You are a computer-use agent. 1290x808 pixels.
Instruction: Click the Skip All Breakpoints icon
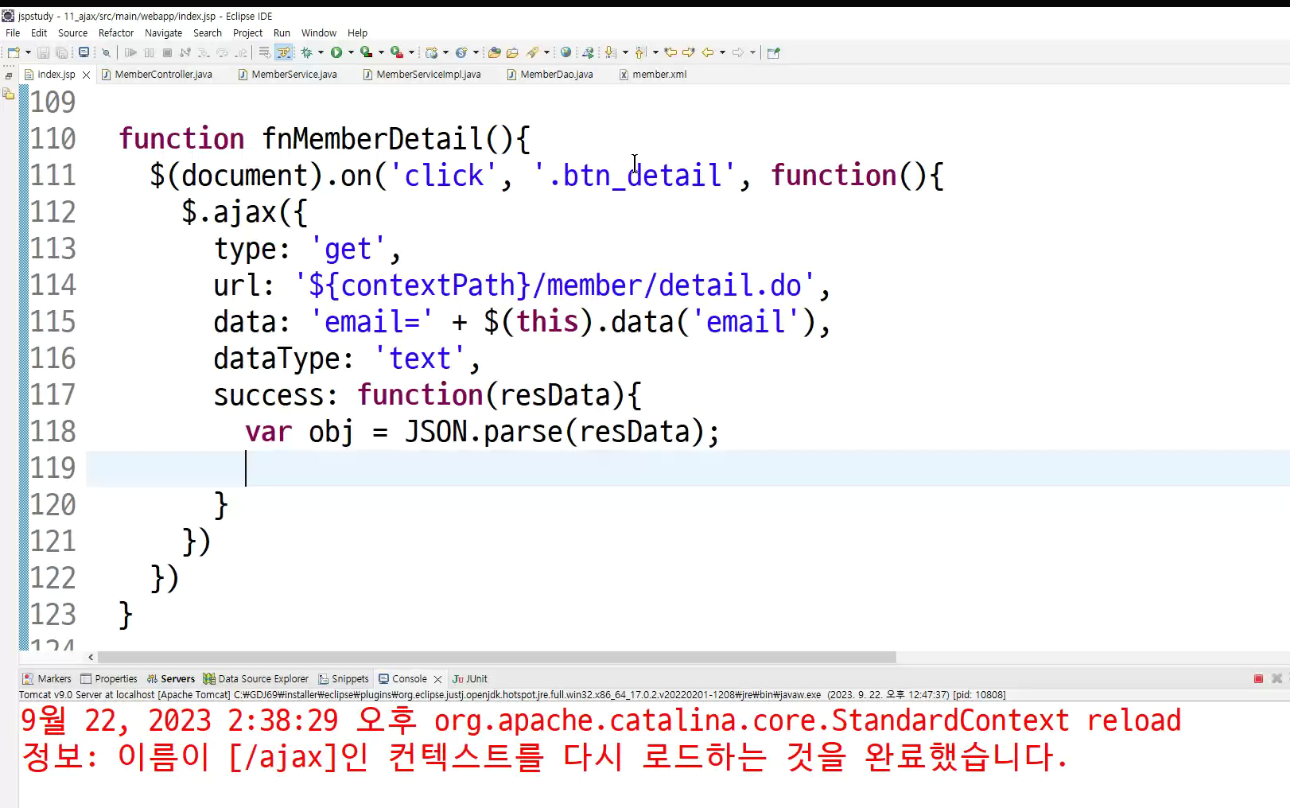(x=106, y=52)
